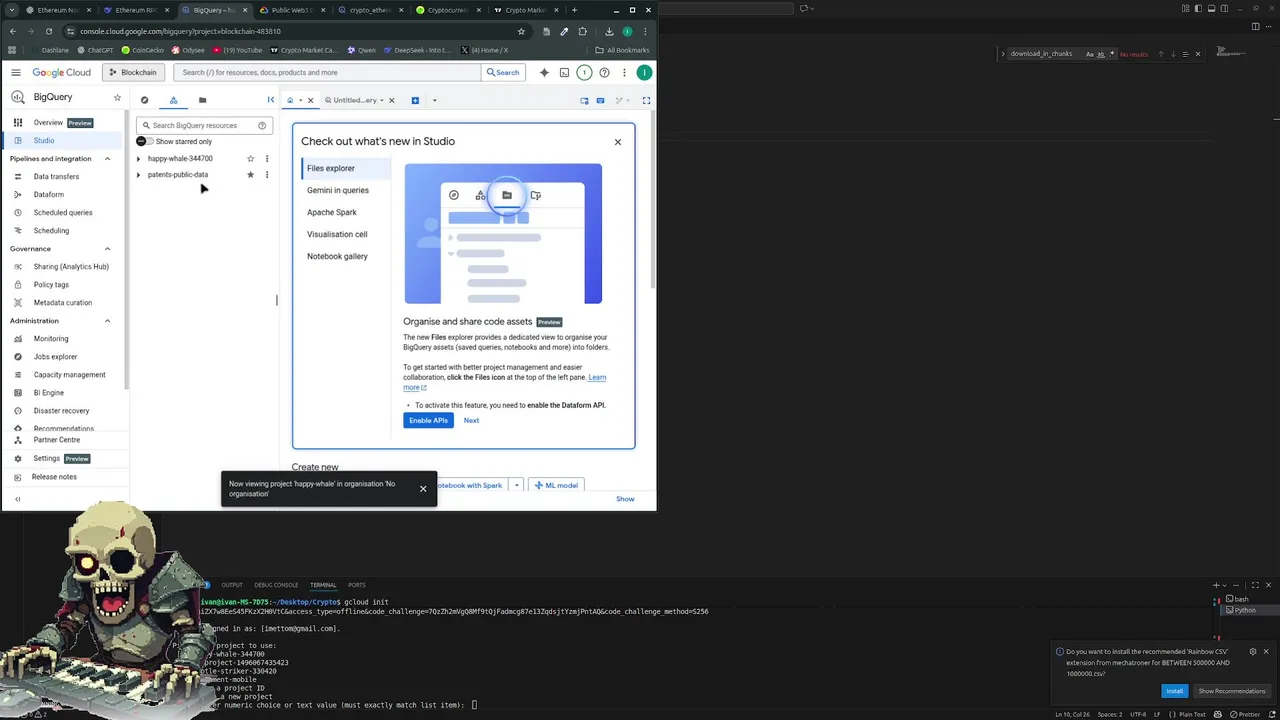This screenshot has width=1280, height=720.
Task: Open the Blockchain project picker
Action: pos(132,72)
